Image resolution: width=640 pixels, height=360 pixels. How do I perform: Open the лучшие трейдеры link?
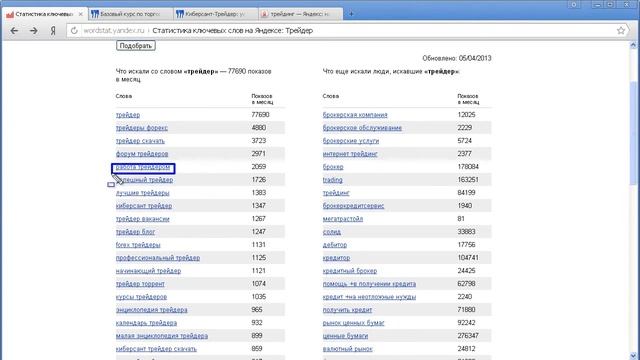click(142, 193)
